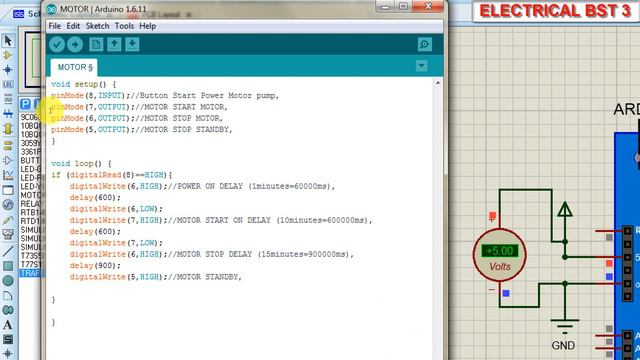Select LED-G device in Proteus list
The width and height of the screenshot is (640, 360).
coord(31,169)
